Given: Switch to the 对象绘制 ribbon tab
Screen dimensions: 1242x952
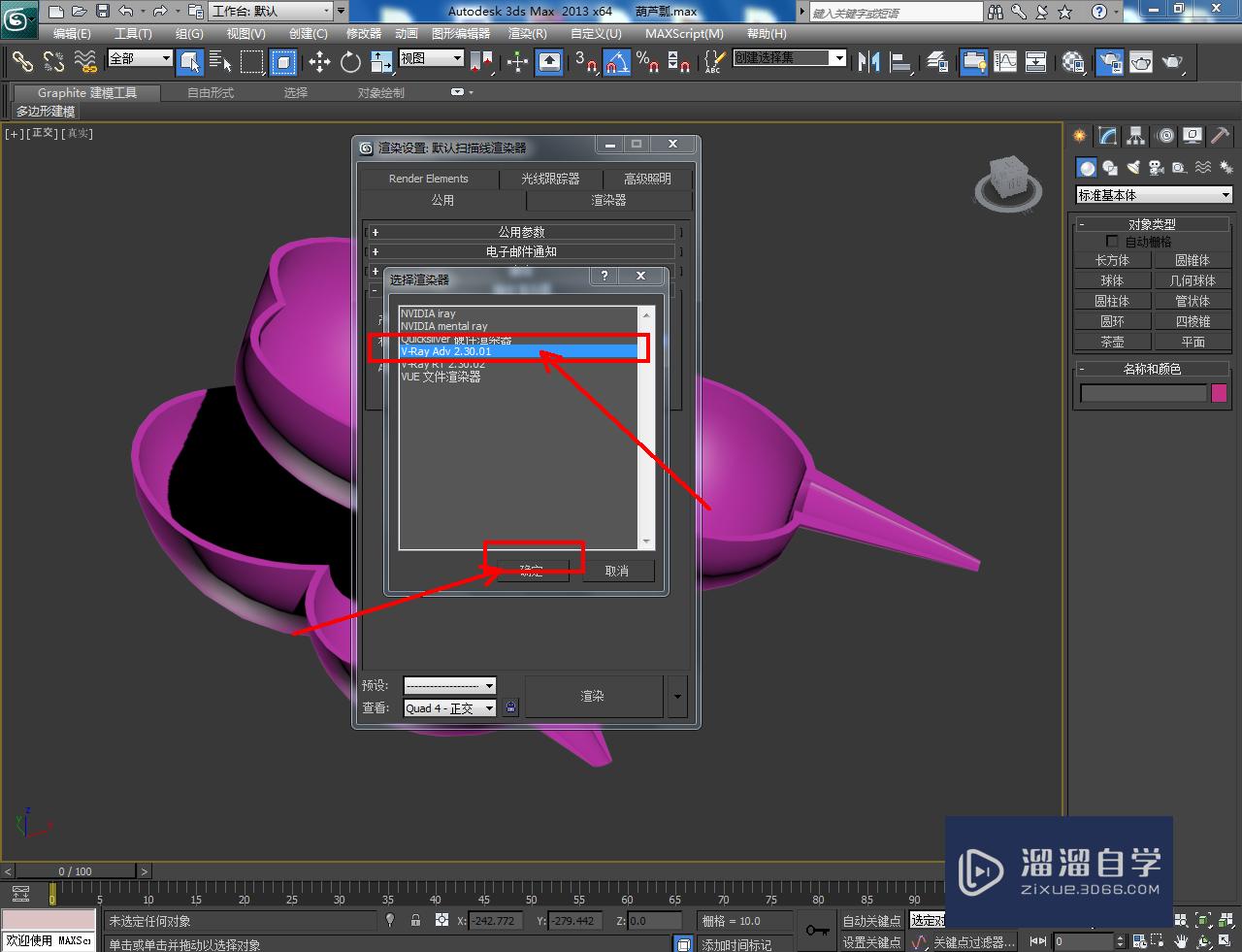Looking at the screenshot, I should coord(381,92).
